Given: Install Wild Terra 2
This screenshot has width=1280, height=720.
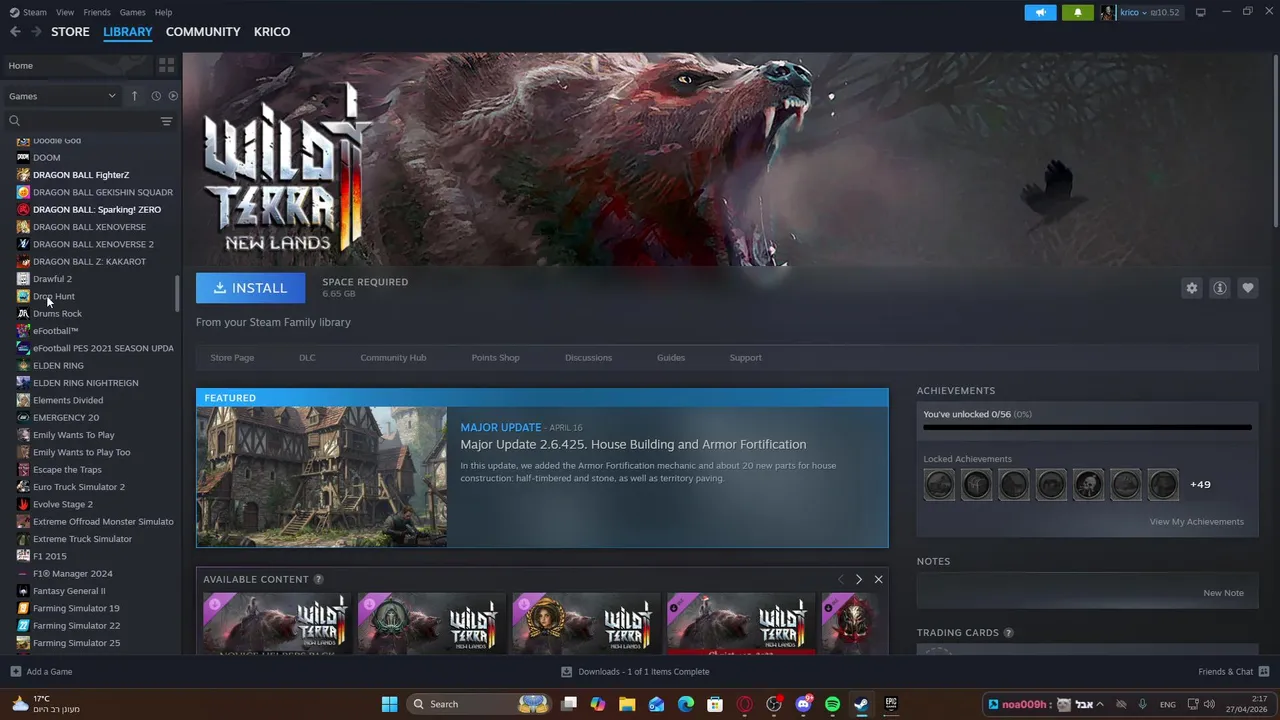Looking at the screenshot, I should pyautogui.click(x=250, y=288).
